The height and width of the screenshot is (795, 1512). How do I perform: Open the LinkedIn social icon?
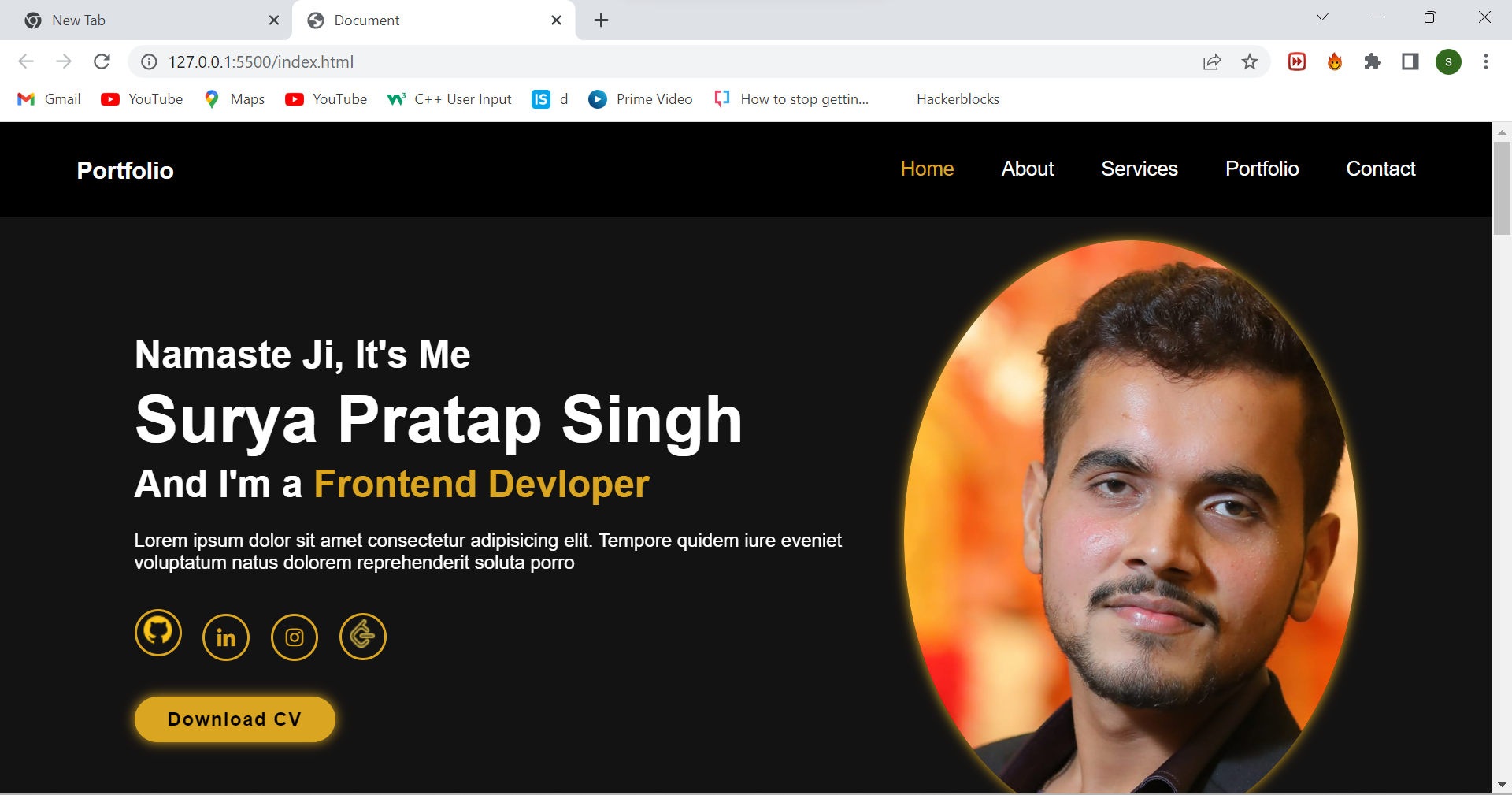point(226,637)
